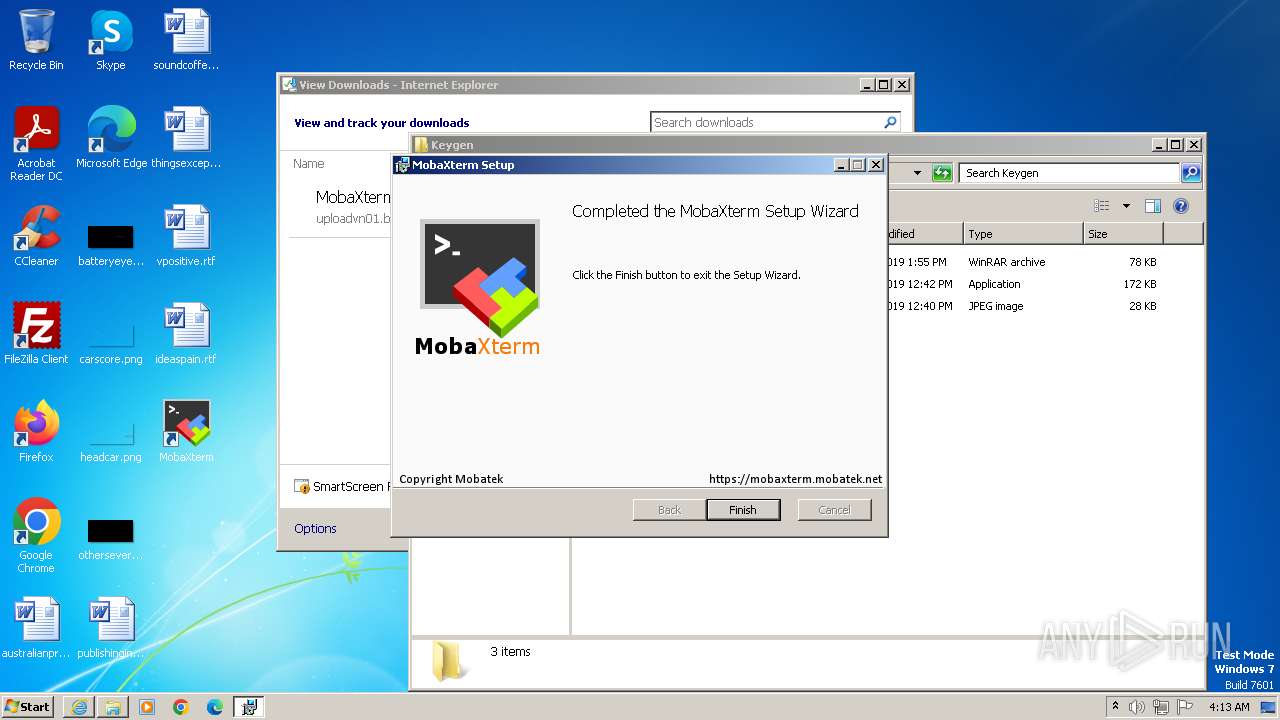This screenshot has height=720, width=1280.
Task: Select the MobaXterm download entry in View Downloads
Action: click(341, 207)
